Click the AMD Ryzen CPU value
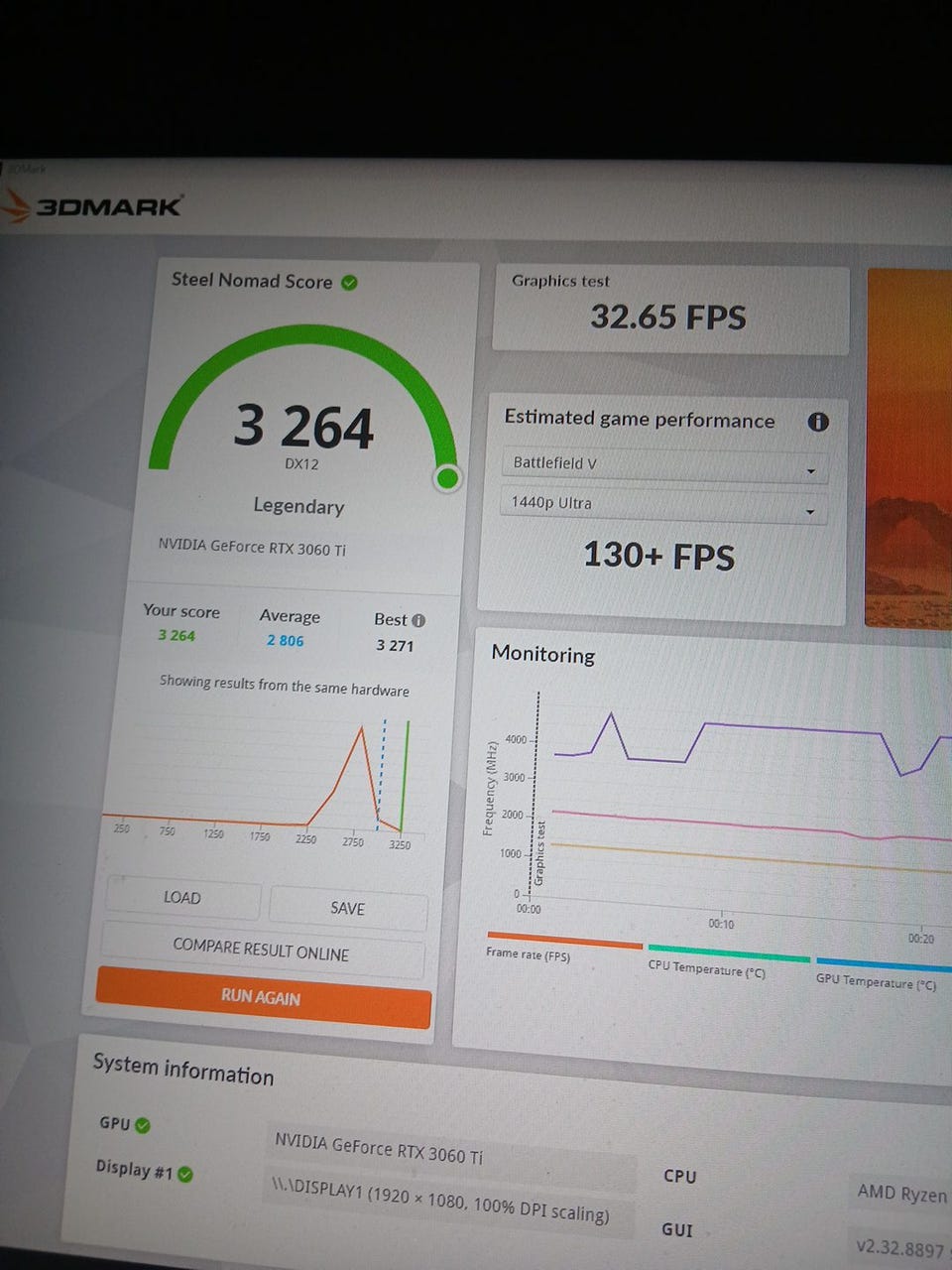952x1270 pixels. pyautogui.click(x=901, y=1193)
